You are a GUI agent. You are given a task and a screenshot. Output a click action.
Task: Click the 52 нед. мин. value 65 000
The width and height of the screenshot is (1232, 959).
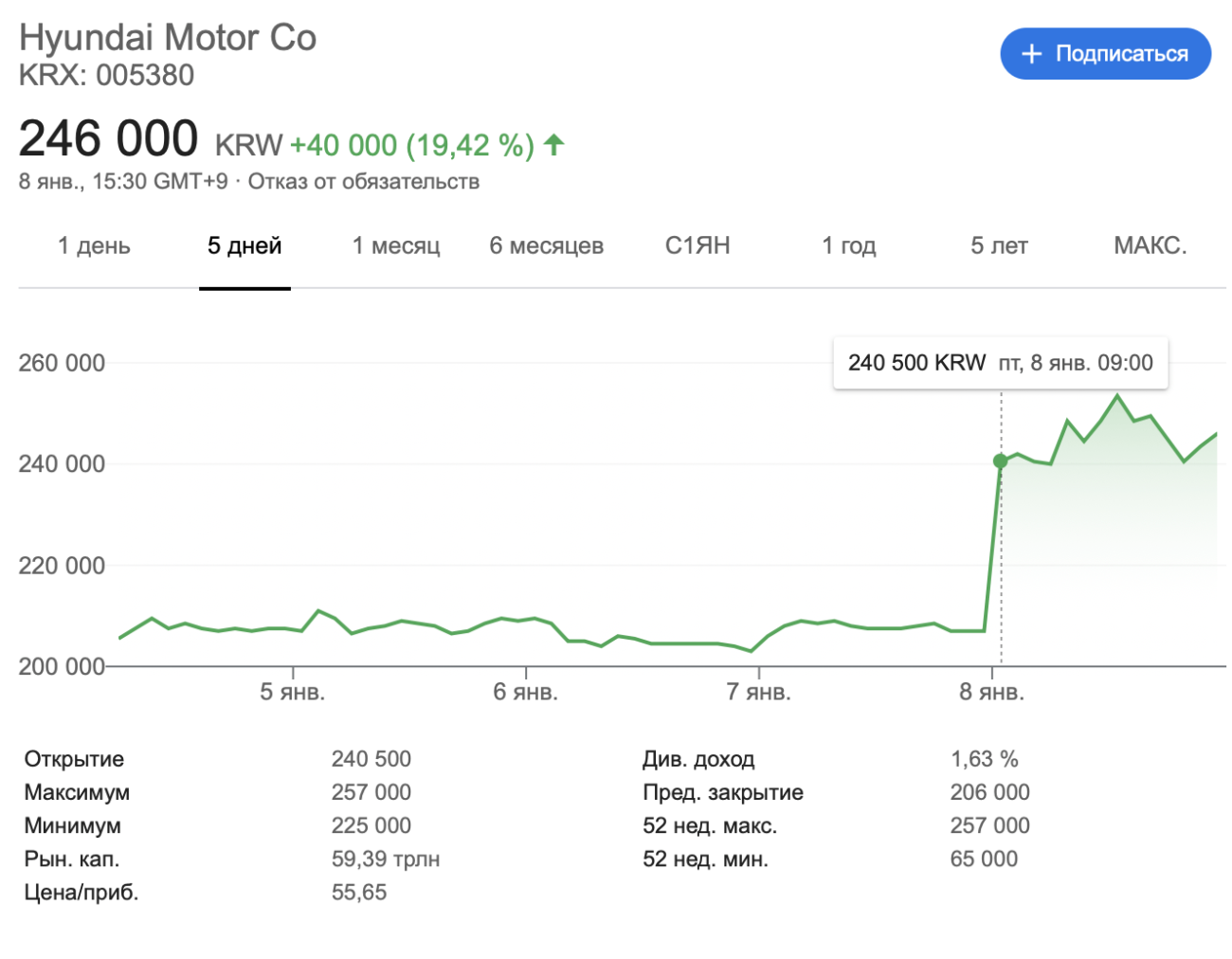[984, 859]
